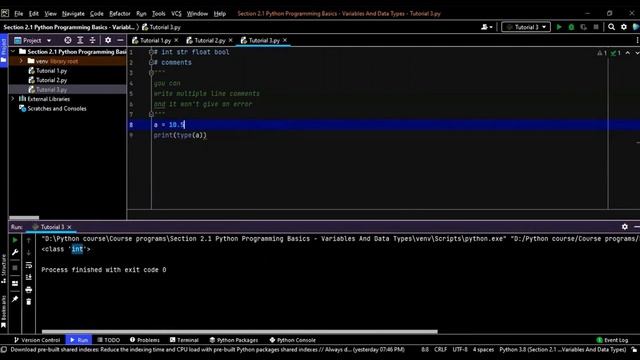
Task: Close the Tutorial 3.py editor tab
Action: [x=285, y=40]
